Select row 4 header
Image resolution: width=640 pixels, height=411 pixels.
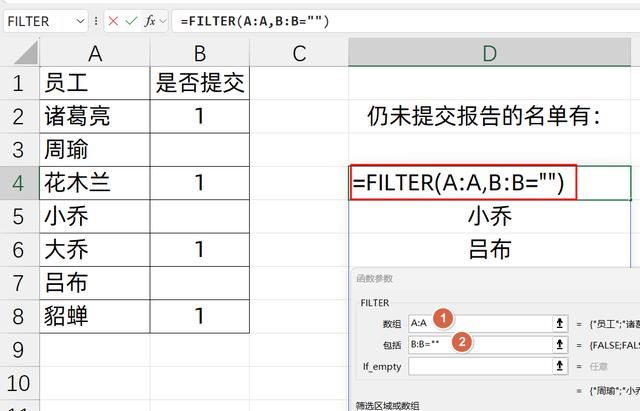tap(18, 183)
